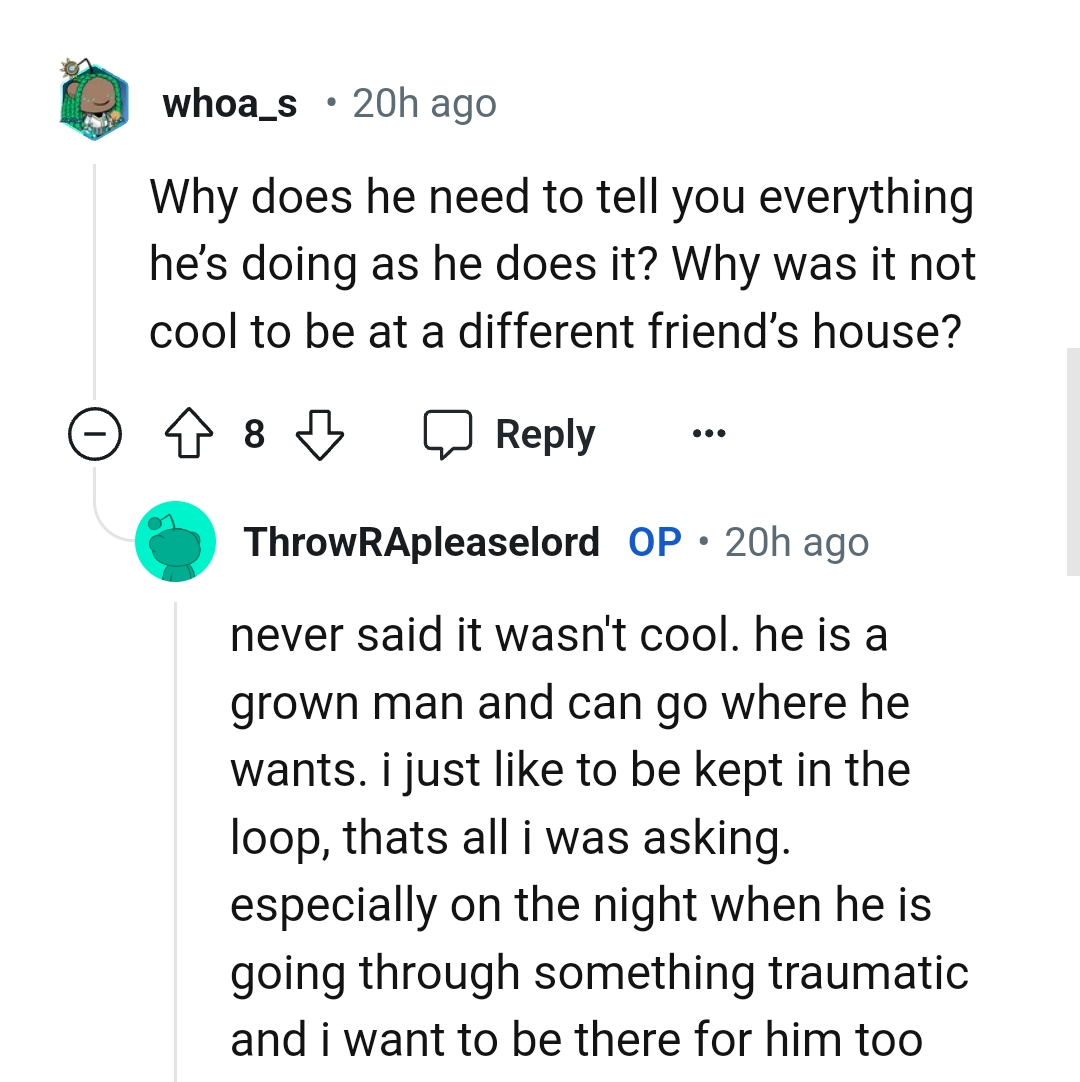Select the upward arrow vote icon
The width and height of the screenshot is (1080, 1082).
(189, 433)
